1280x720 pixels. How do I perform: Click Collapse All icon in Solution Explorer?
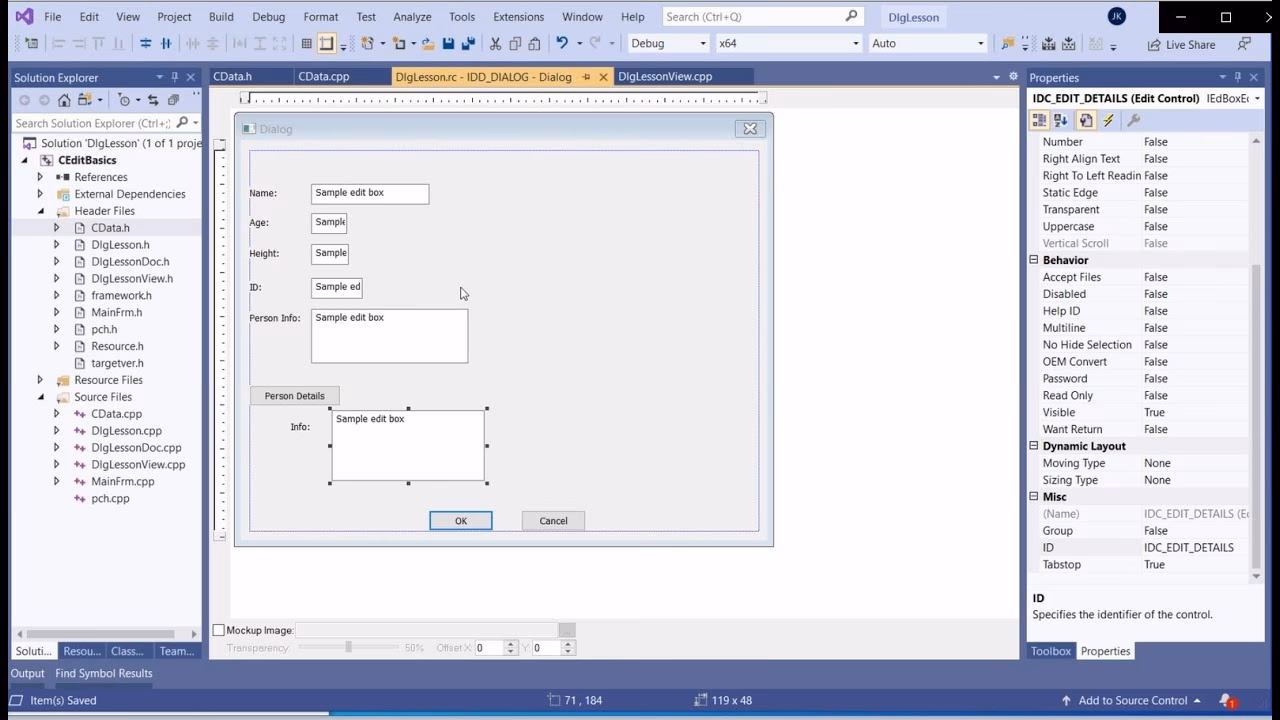(x=173, y=100)
